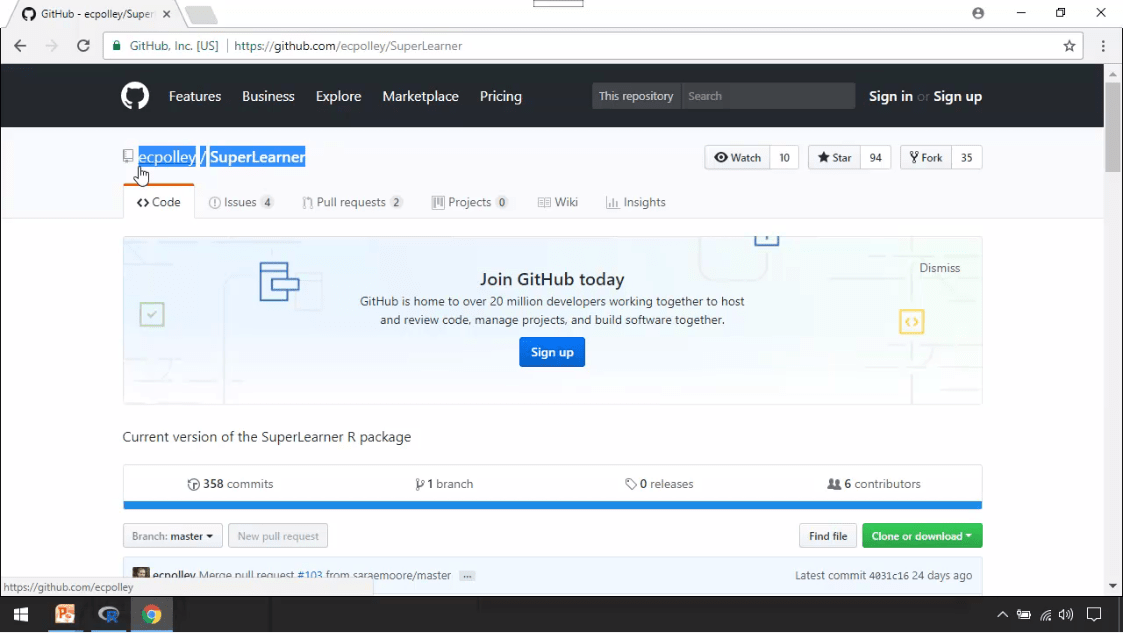The height and width of the screenshot is (633, 1123).
Task: Switch to Pull requests tab
Action: pyautogui.click(x=352, y=202)
